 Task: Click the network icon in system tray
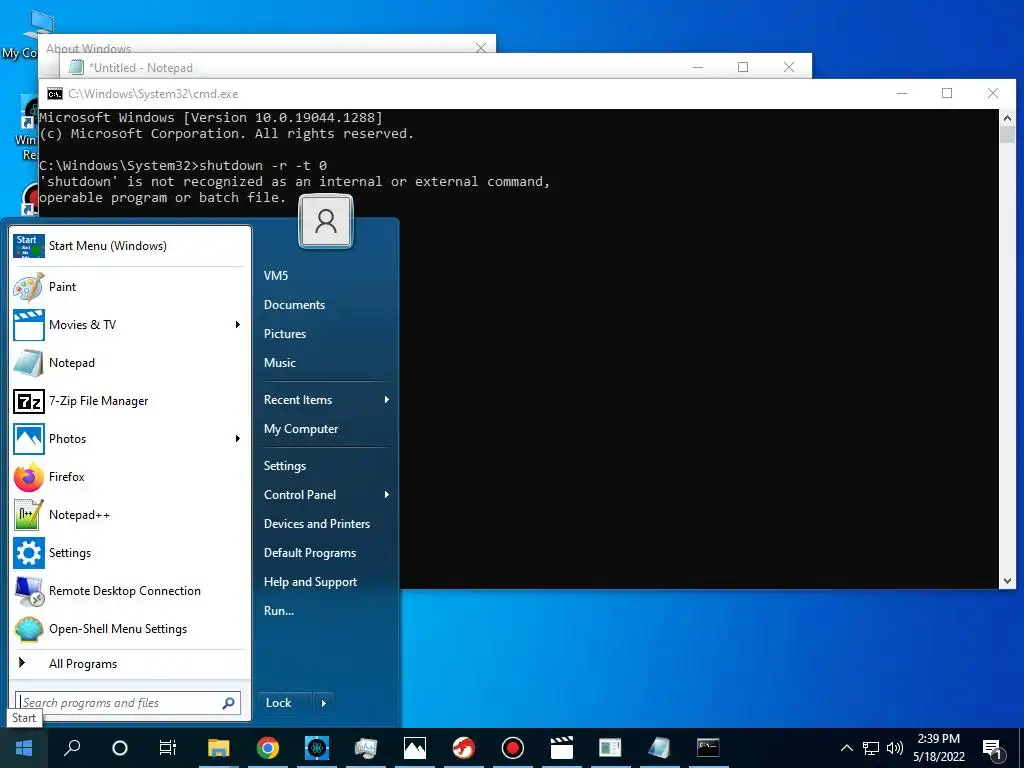pos(871,748)
